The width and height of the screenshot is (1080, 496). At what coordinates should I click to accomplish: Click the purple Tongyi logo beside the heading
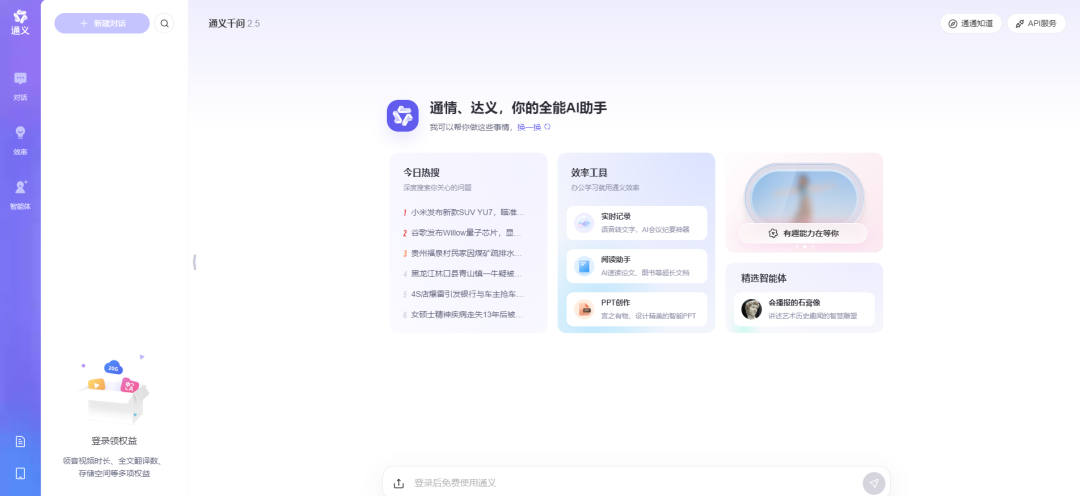pos(402,116)
